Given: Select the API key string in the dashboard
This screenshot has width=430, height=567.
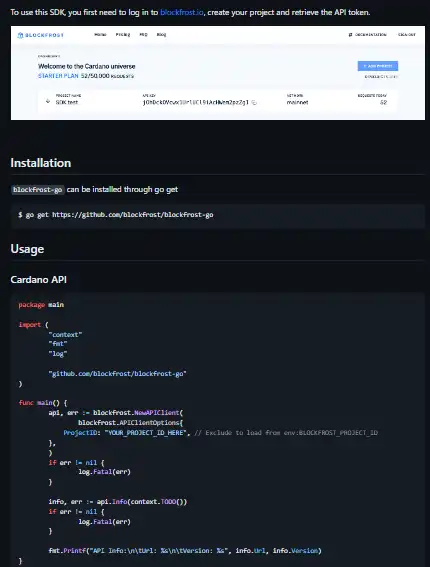Looking at the screenshot, I should (196, 102).
